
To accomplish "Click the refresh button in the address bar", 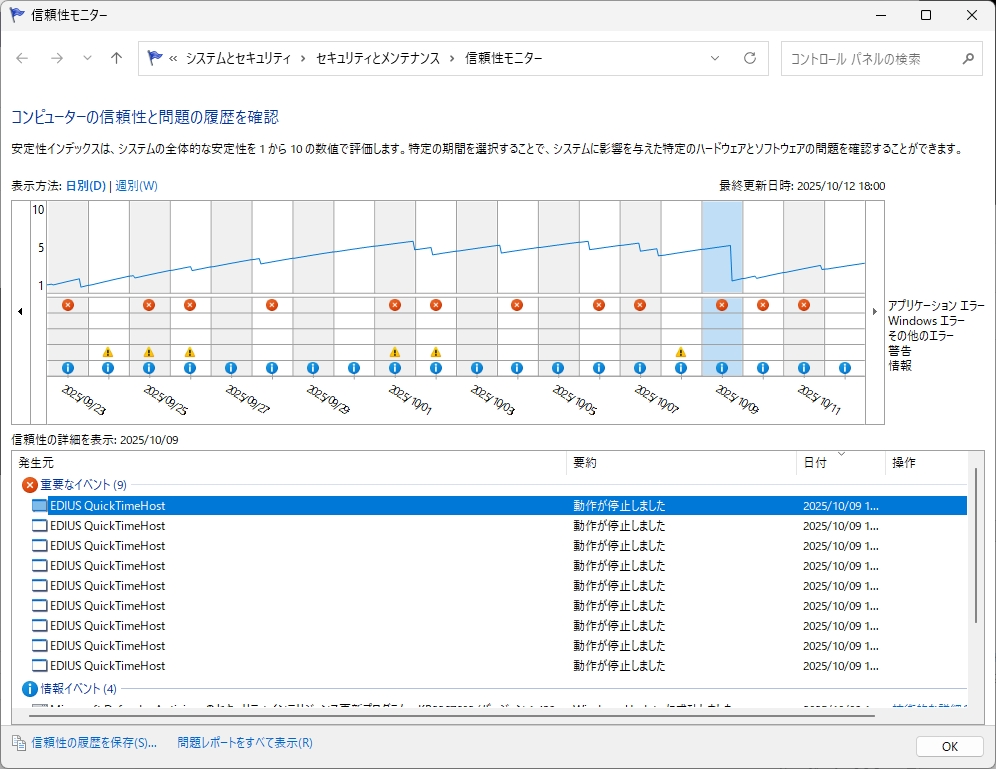I will point(750,59).
